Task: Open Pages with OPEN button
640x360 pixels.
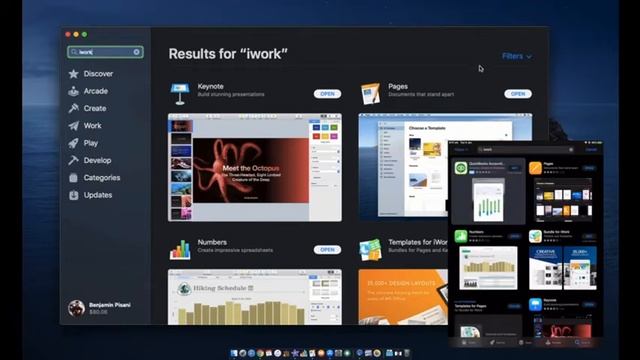Action: [518, 94]
